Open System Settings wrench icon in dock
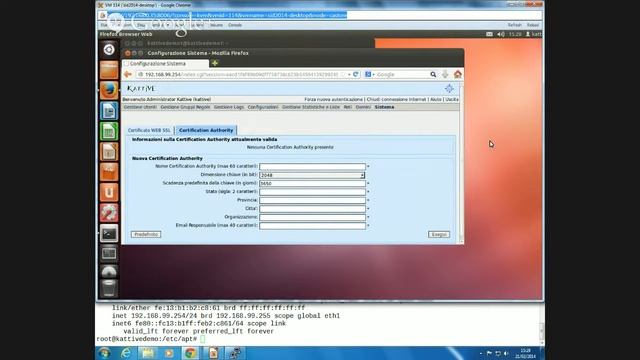Screen dimensions: 640x360 point(109,213)
